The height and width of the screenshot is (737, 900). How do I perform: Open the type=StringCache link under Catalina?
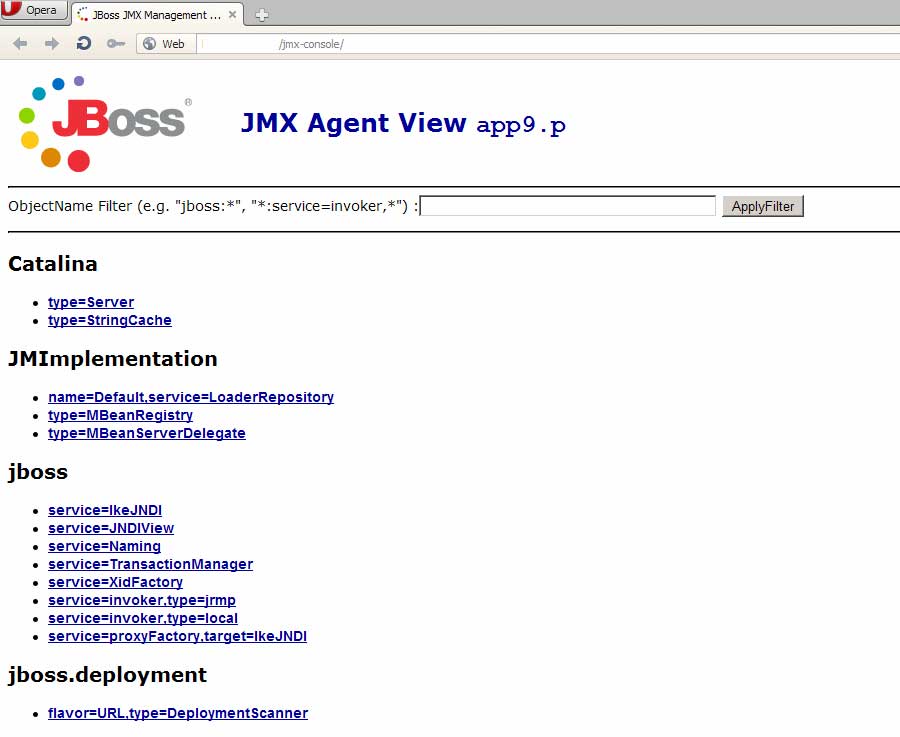pyautogui.click(x=110, y=320)
